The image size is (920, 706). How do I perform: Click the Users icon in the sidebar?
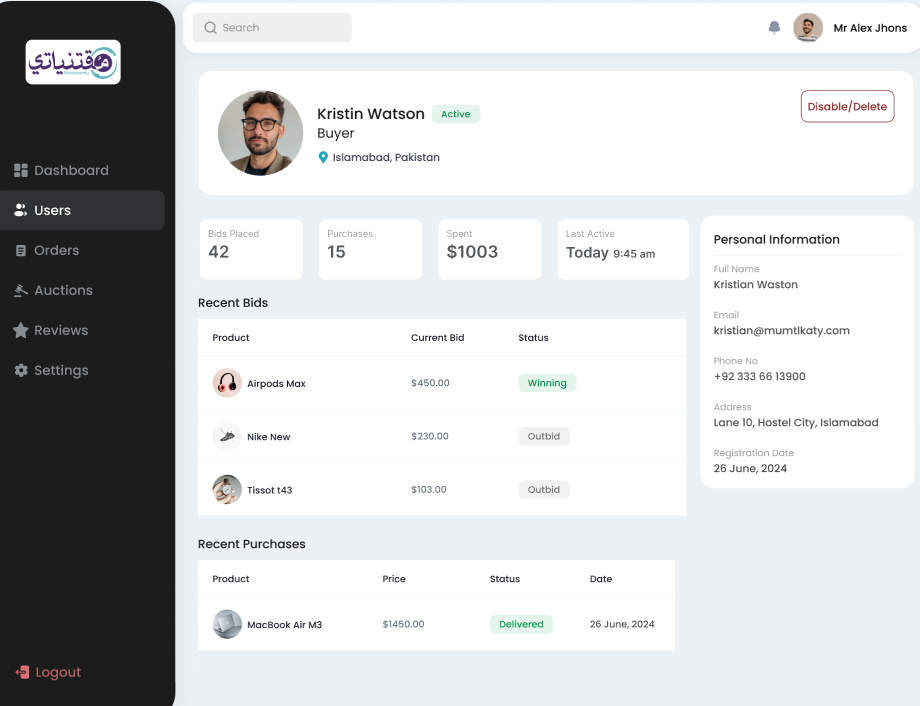[21, 210]
